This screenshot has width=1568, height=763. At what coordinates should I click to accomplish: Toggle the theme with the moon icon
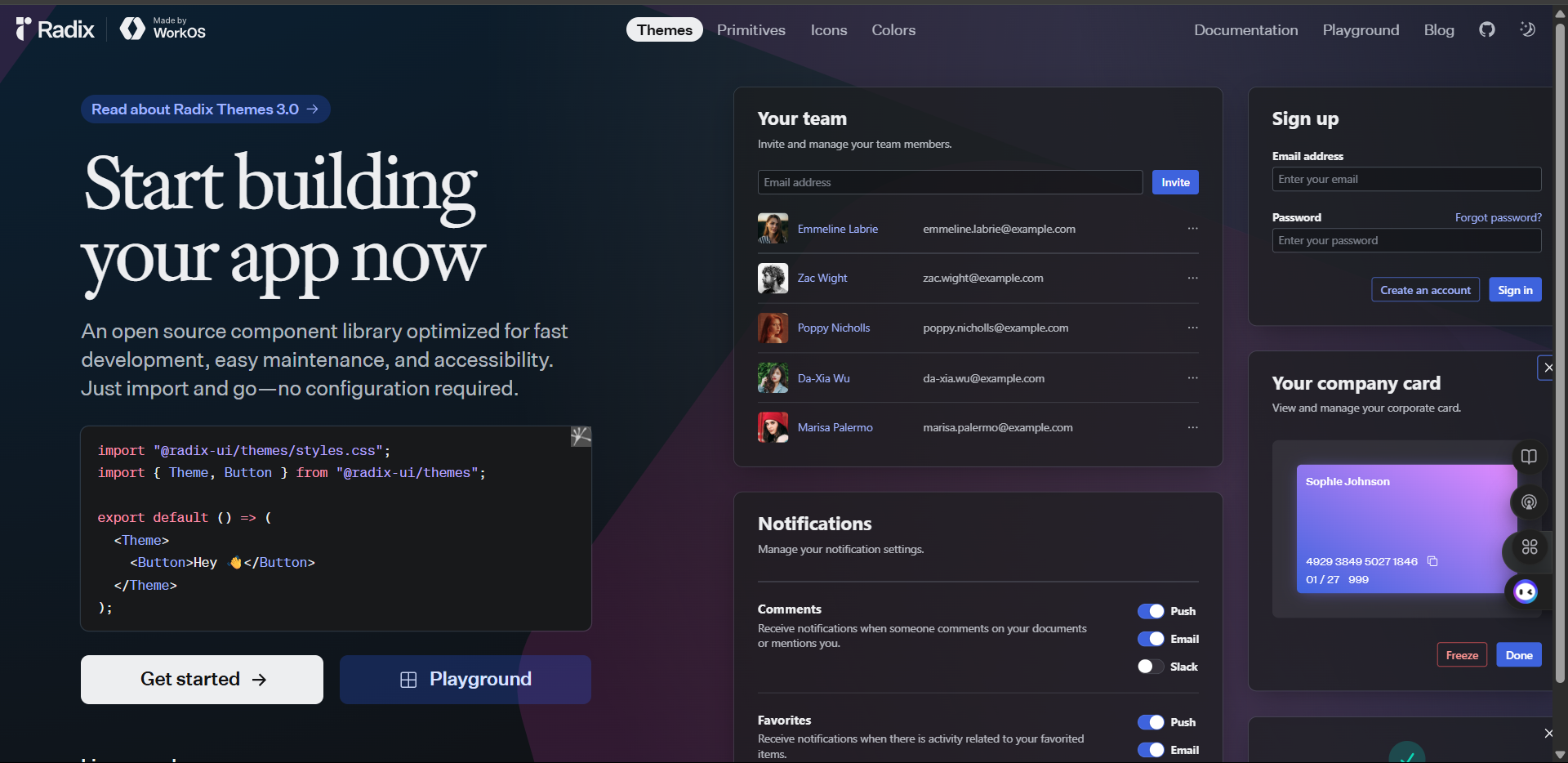coord(1527,29)
